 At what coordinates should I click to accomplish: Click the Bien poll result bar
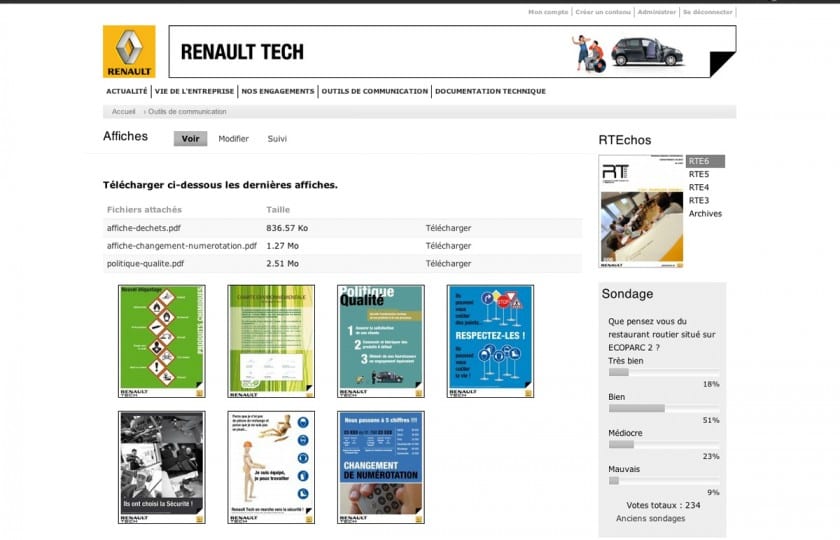coord(664,408)
